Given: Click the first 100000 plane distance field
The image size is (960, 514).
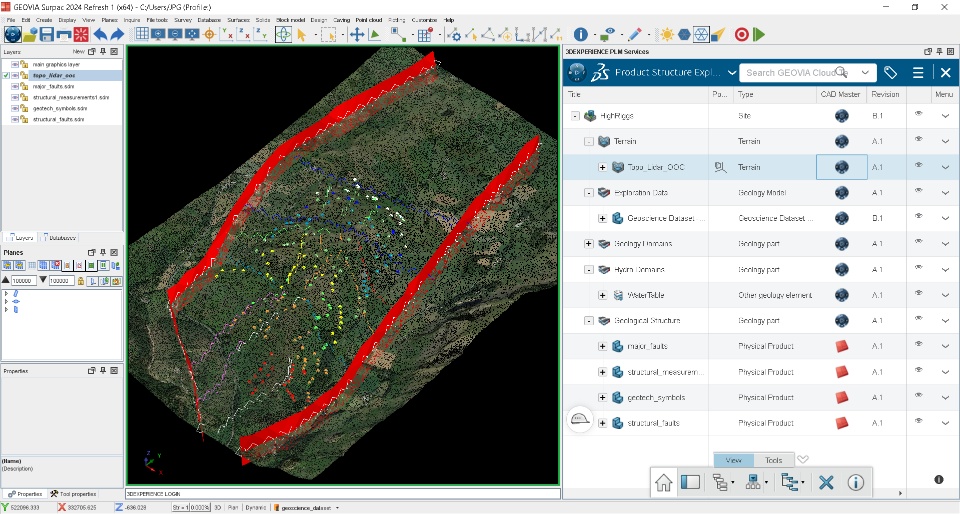Looking at the screenshot, I should click(23, 281).
